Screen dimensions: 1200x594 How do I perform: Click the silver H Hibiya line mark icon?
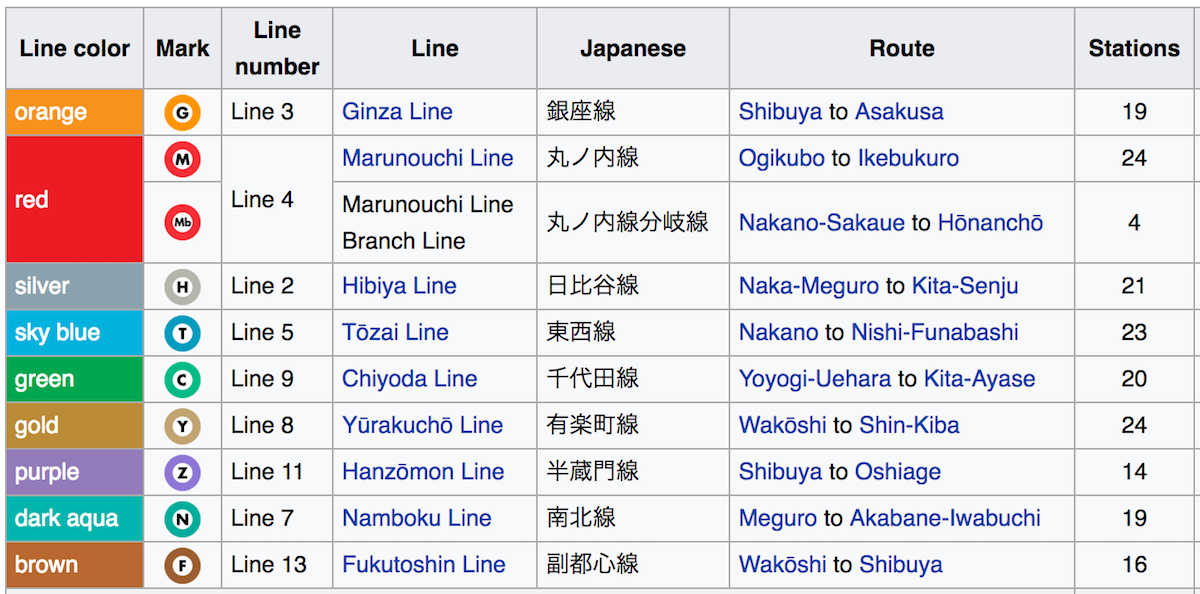[182, 286]
